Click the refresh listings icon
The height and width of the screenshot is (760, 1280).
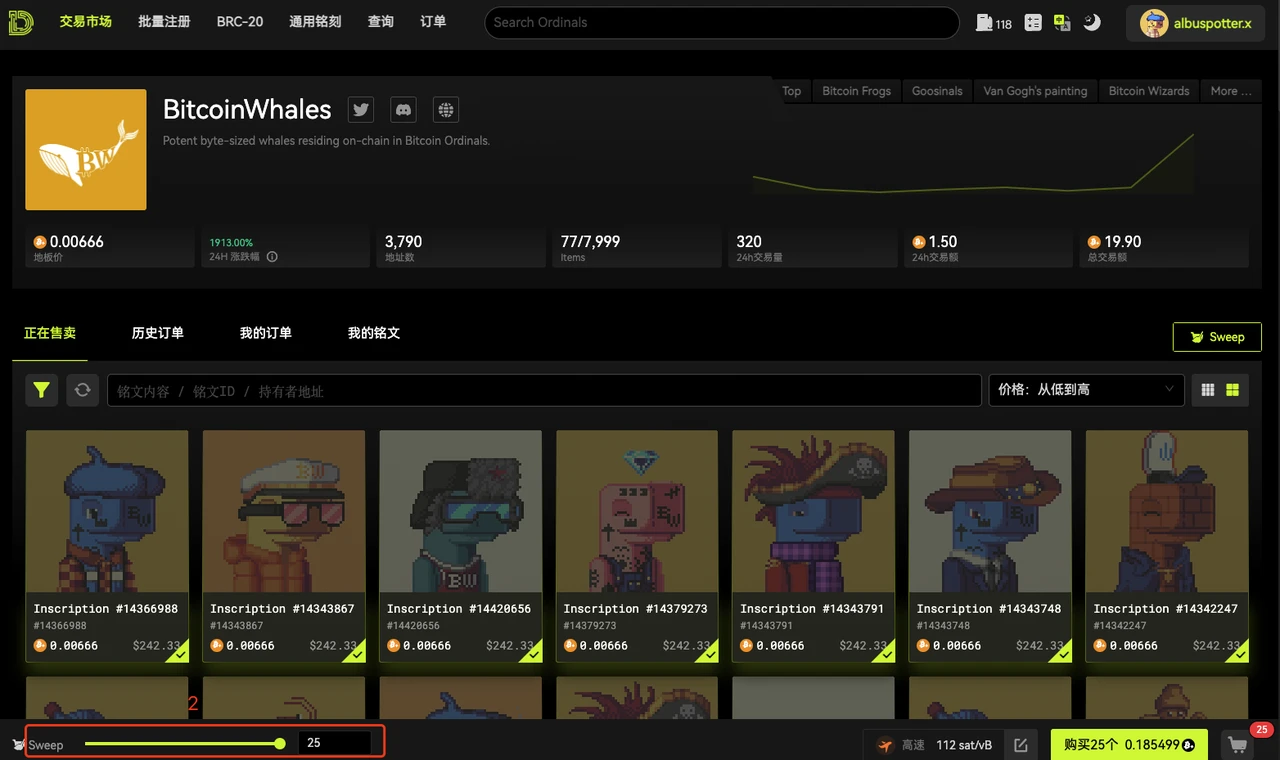point(83,390)
